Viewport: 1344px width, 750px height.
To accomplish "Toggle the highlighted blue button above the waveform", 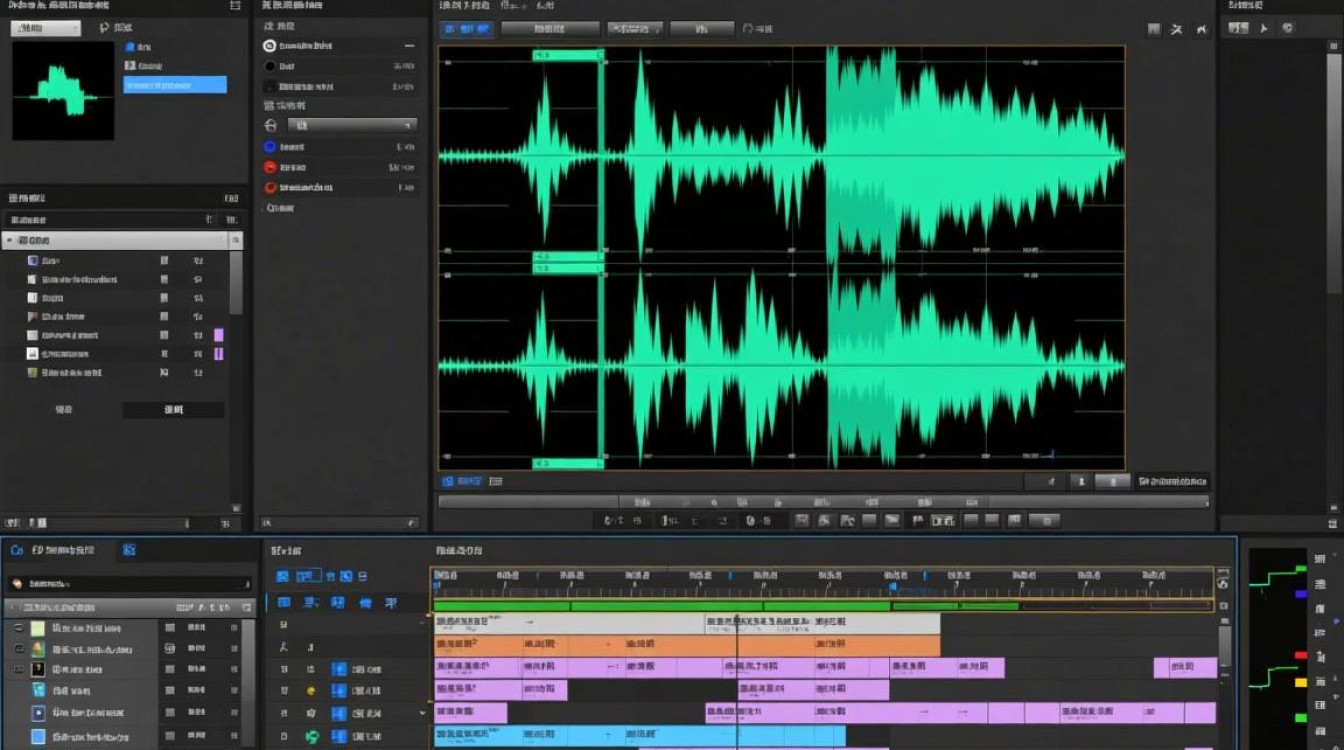I will pyautogui.click(x=467, y=30).
